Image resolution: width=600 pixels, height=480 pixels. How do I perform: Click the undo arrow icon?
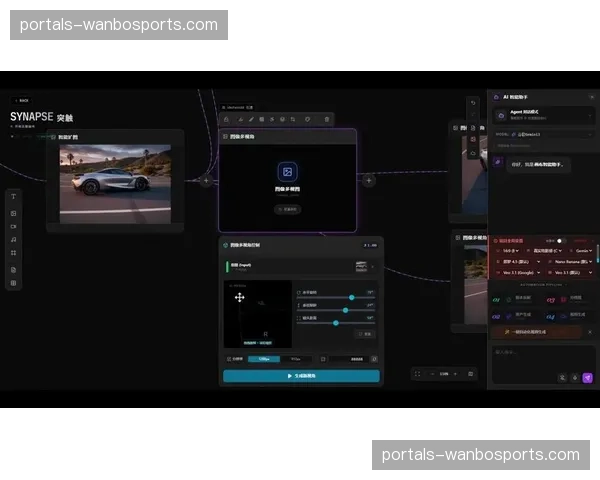tap(473, 103)
